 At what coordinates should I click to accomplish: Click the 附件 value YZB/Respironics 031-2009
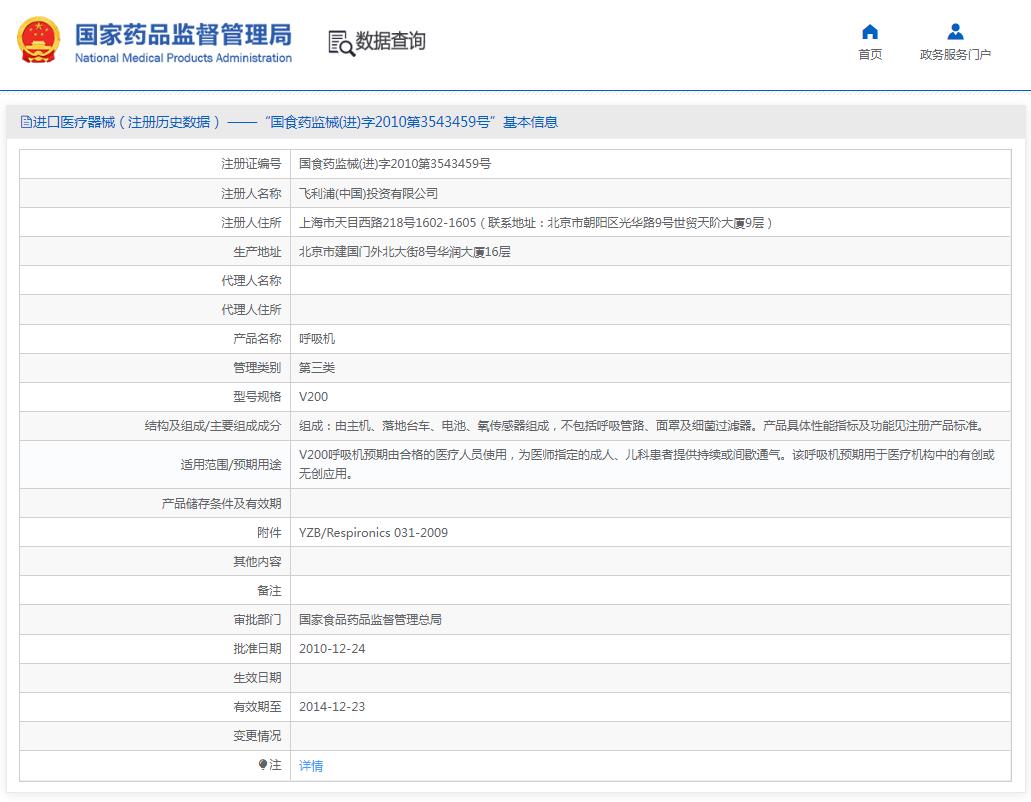pyautogui.click(x=373, y=532)
